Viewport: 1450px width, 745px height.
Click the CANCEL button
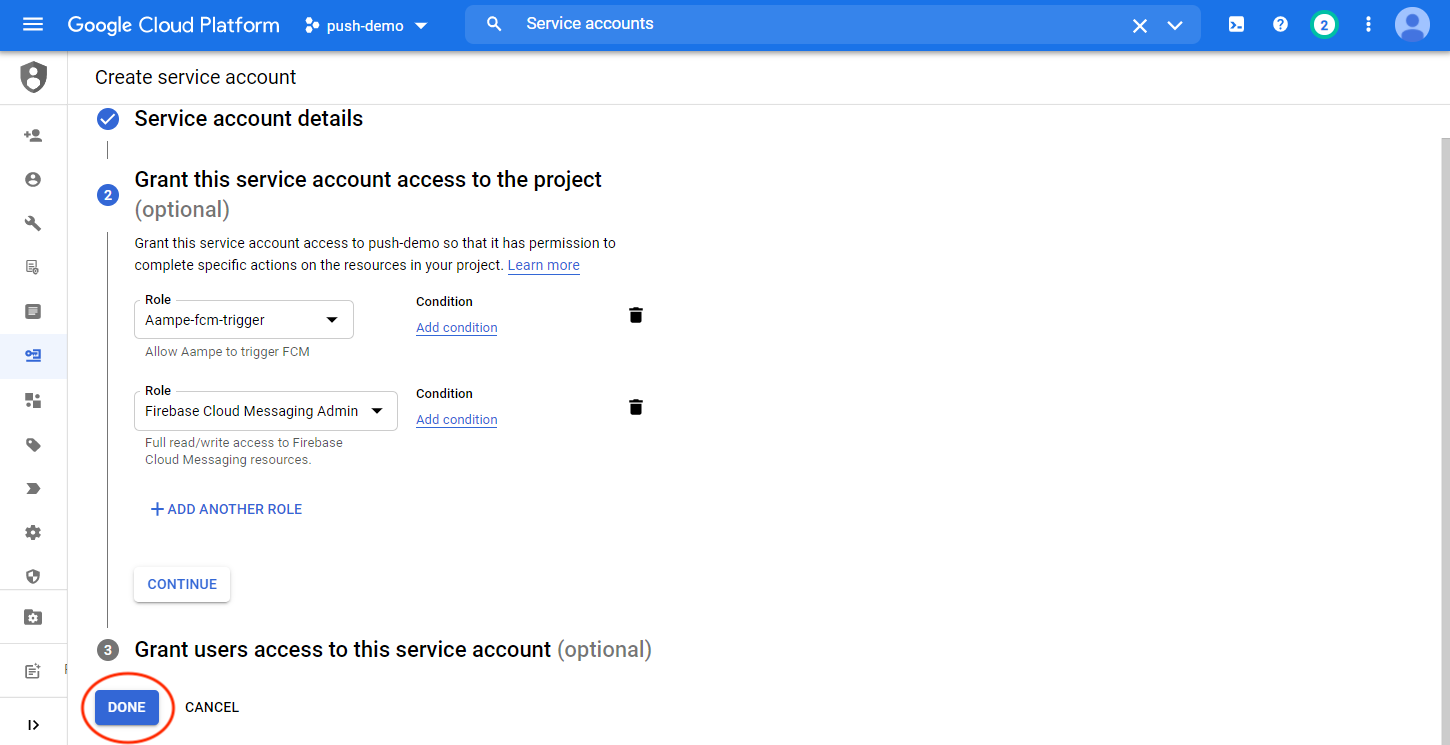point(212,707)
